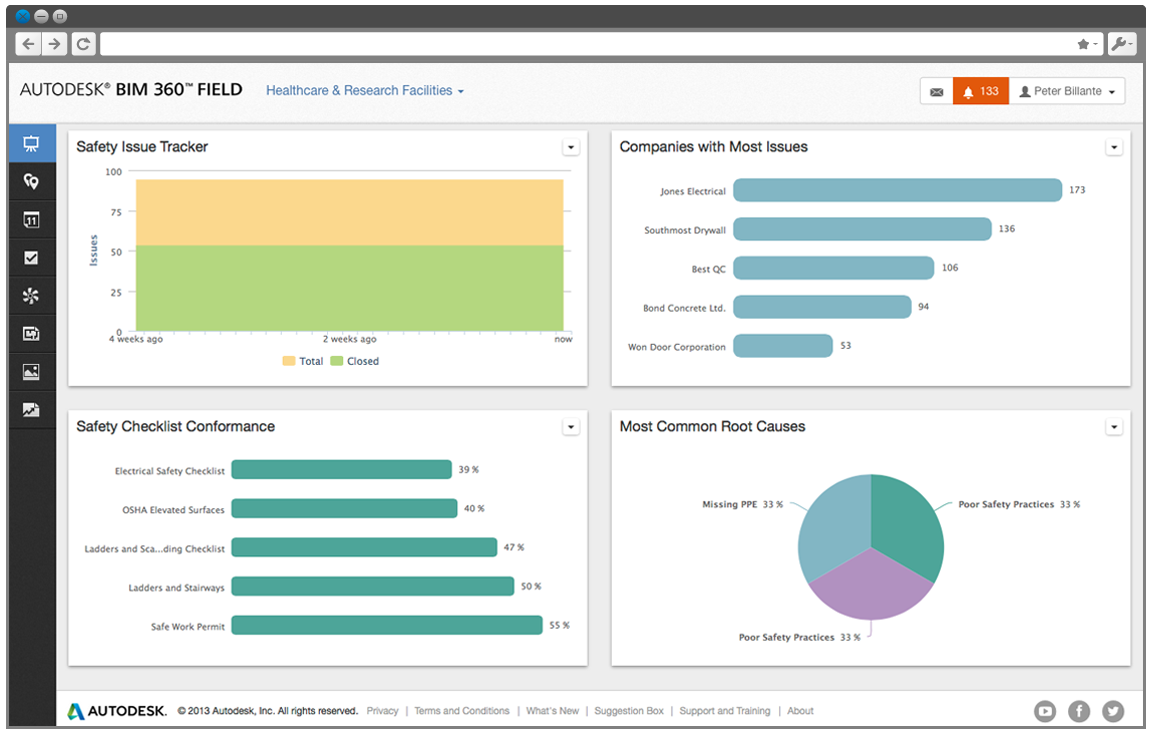Open the Most Common Root Causes widget menu
The image size is (1152, 737).
(1114, 426)
